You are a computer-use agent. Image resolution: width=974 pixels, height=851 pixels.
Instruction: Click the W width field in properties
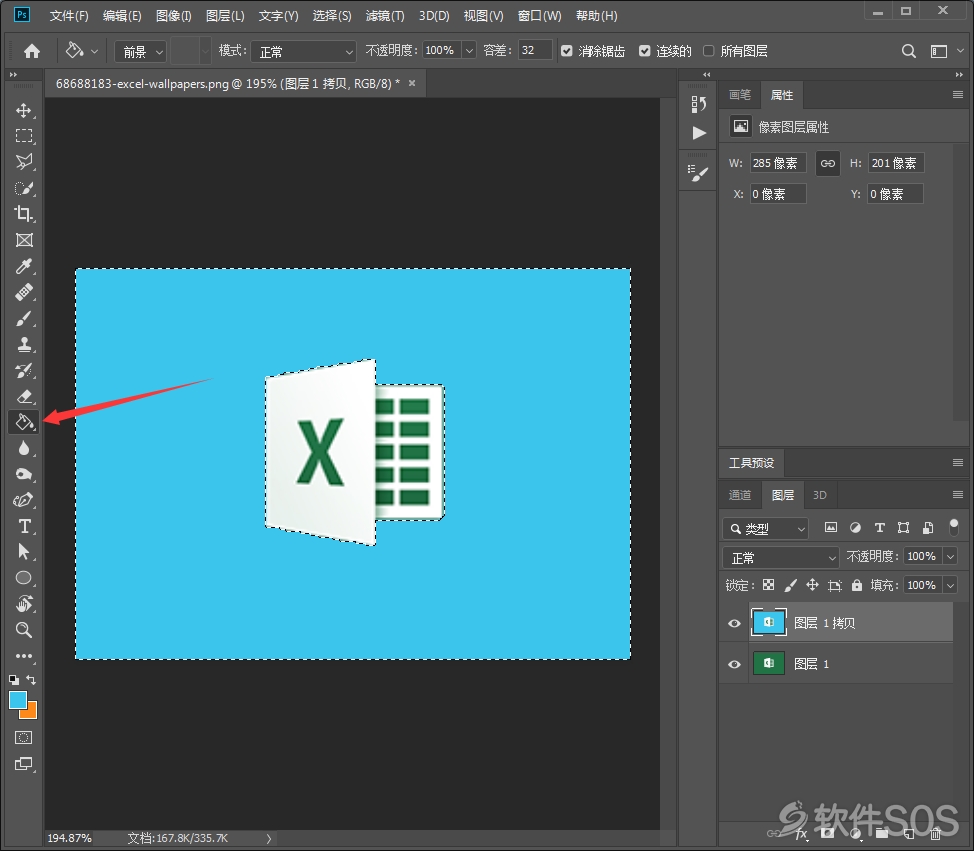pyautogui.click(x=778, y=163)
